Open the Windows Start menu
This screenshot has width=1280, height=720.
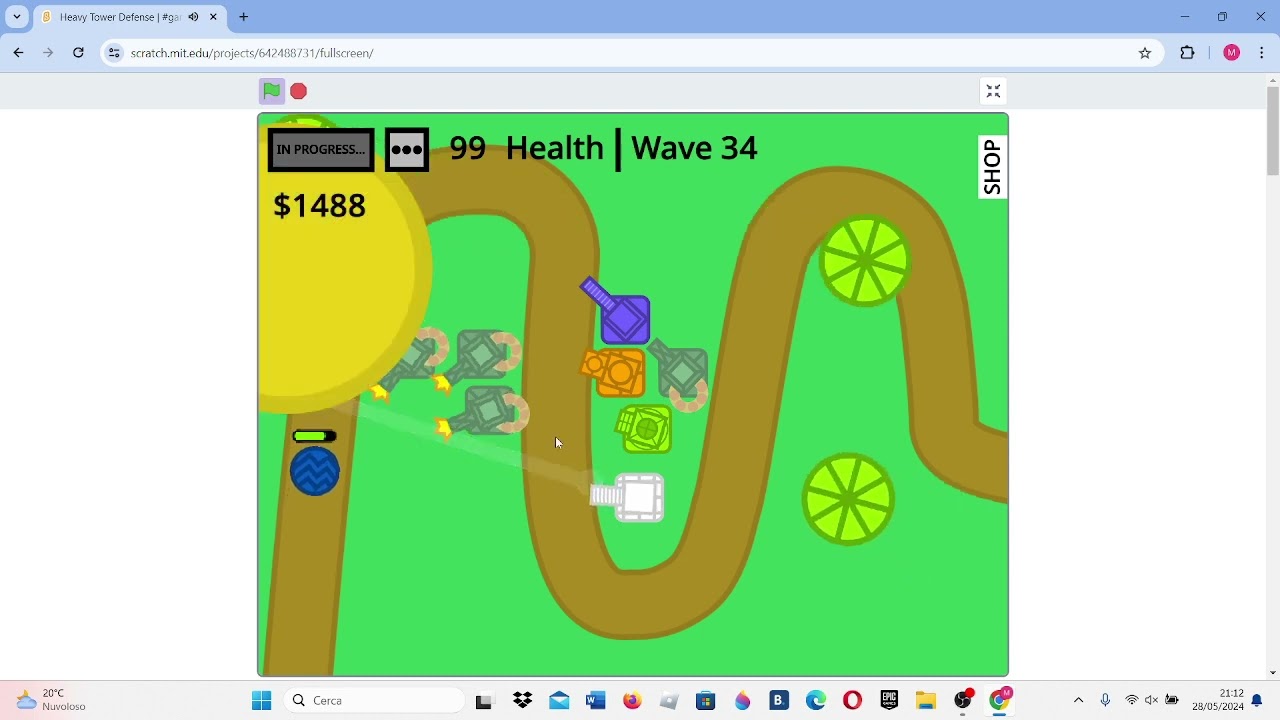(262, 701)
